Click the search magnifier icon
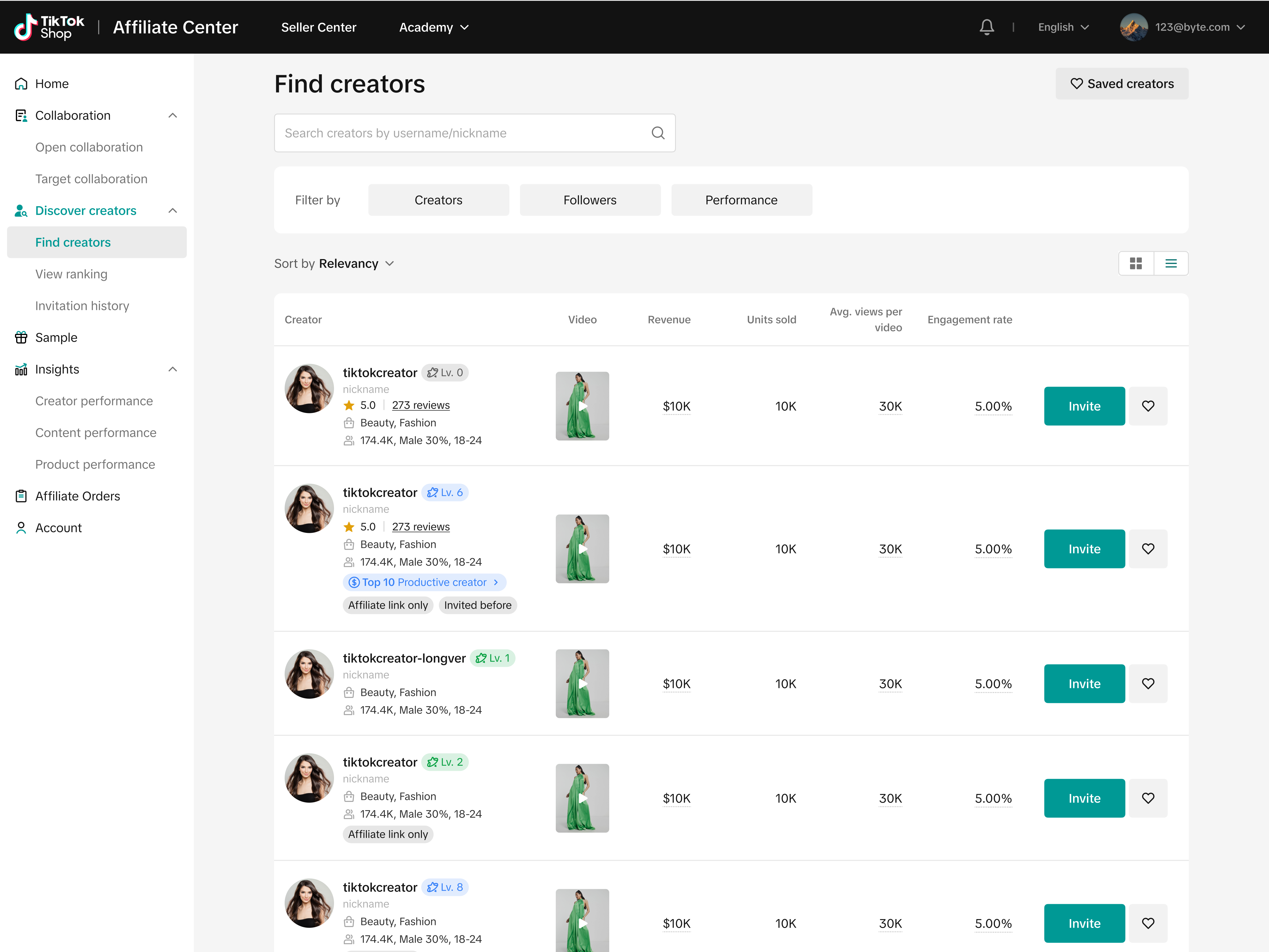Screen dimensions: 1269x952 657,133
